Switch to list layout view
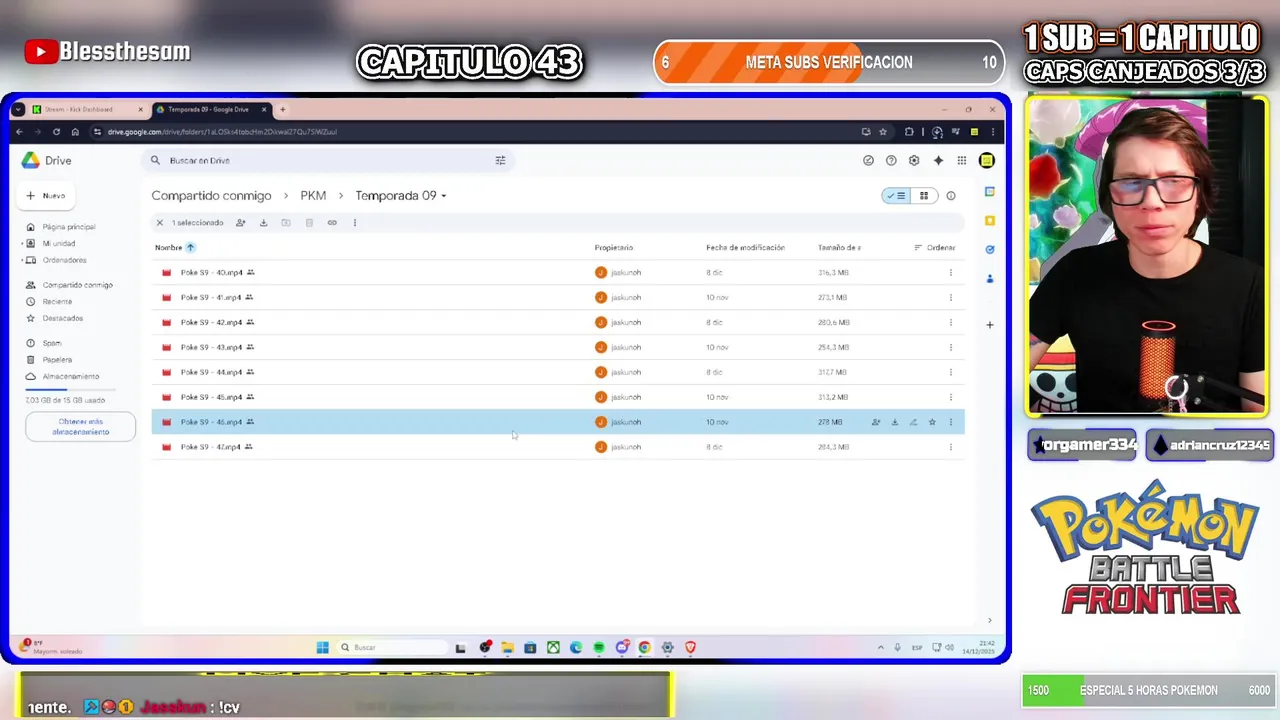The image size is (1280, 720). (896, 196)
